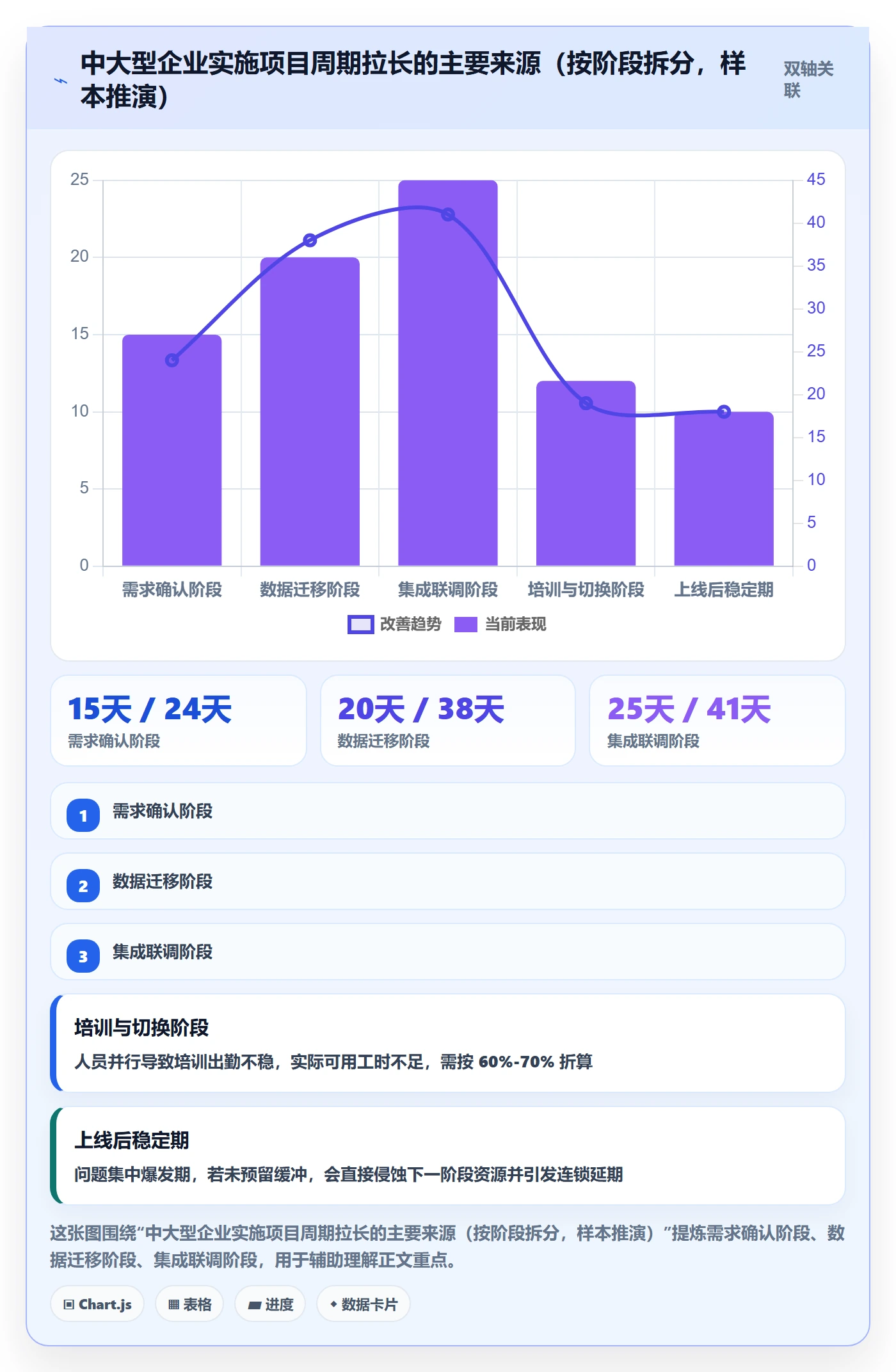Click the number 2 badge for 数据迁移阶段
The width and height of the screenshot is (896, 1372).
pyautogui.click(x=83, y=886)
